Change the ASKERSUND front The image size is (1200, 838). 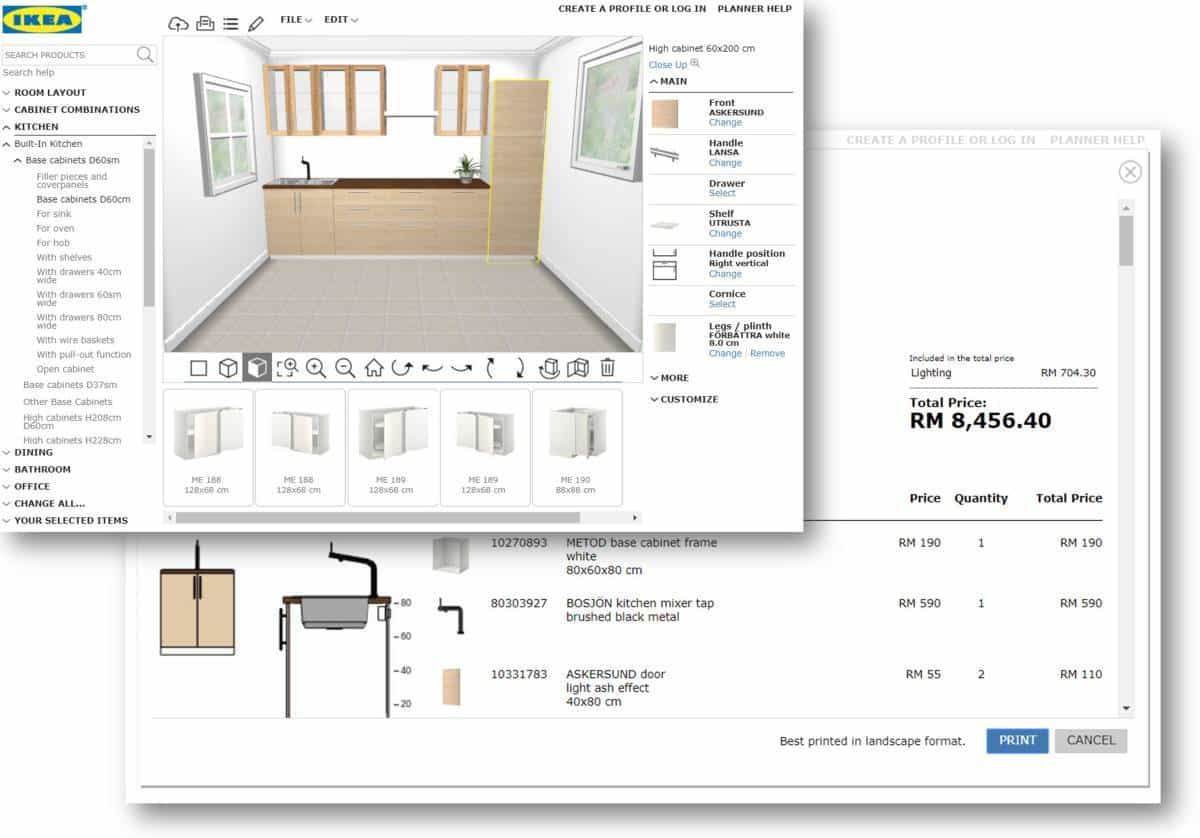[725, 123]
